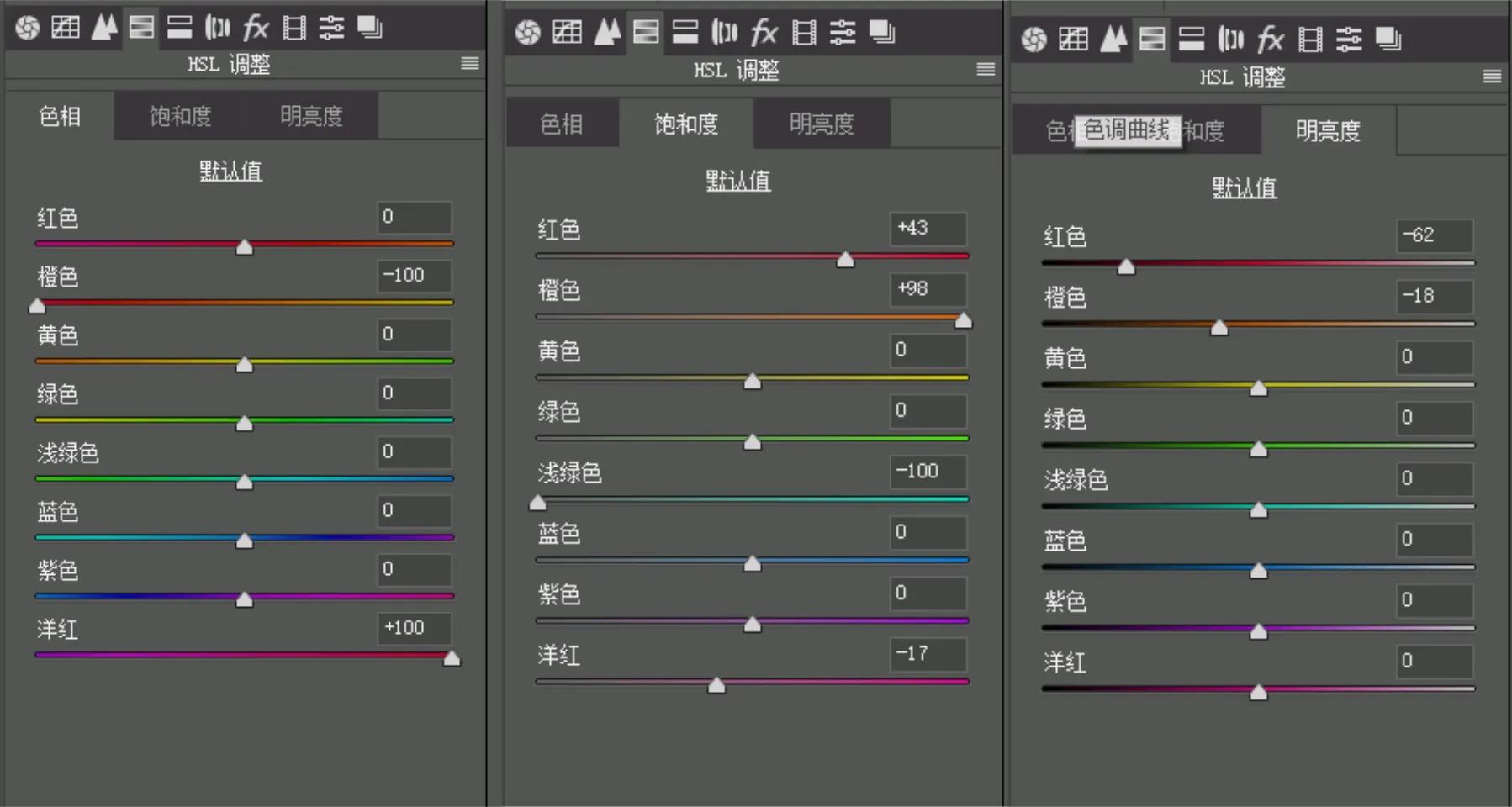Image resolution: width=1512 pixels, height=807 pixels.
Task: Switch to the Tone Curve panel
Action: pos(65,27)
